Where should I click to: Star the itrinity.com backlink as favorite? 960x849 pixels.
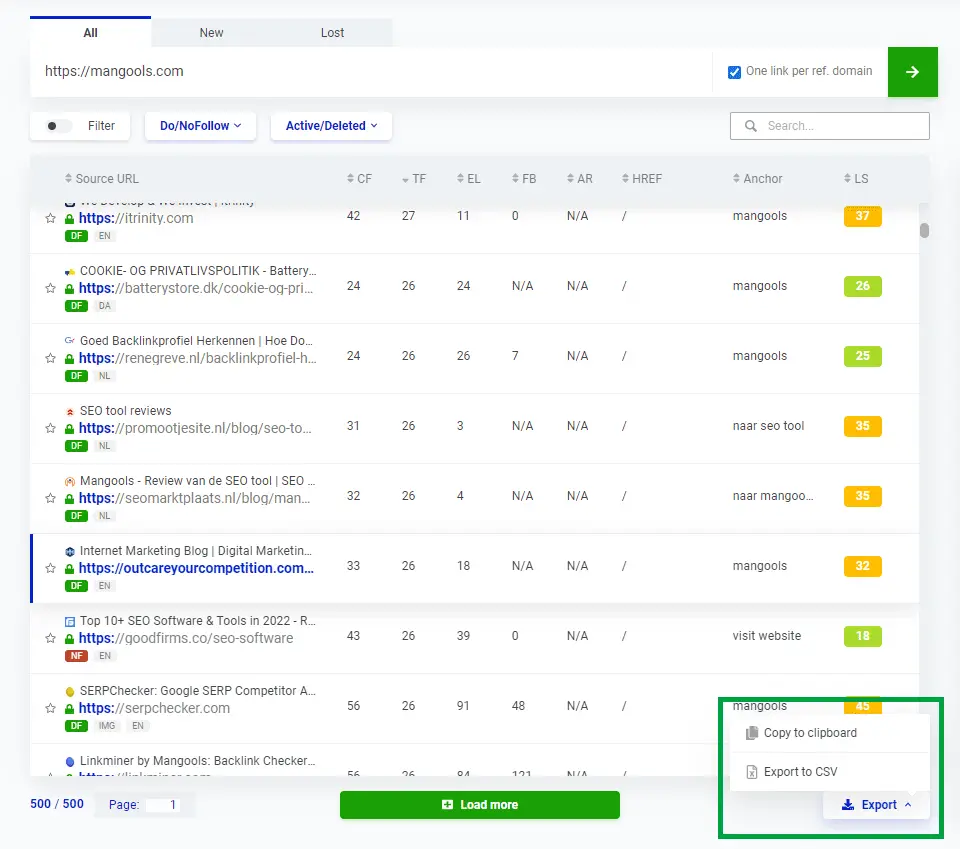coord(50,219)
